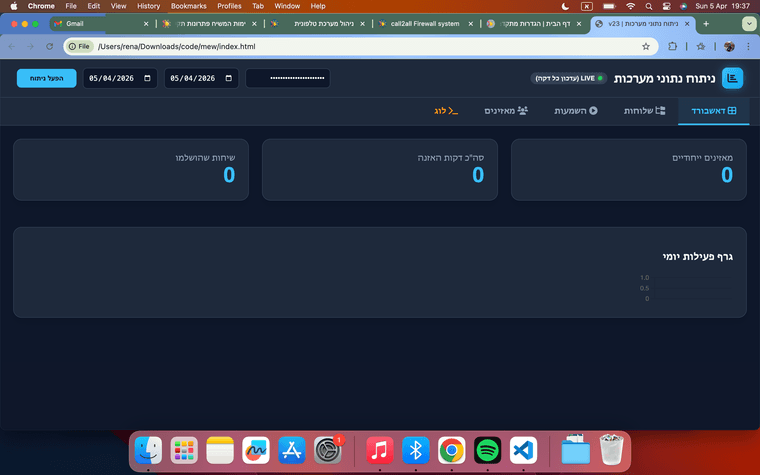Click the blue chart logo icon
760x475 pixels.
[732, 78]
